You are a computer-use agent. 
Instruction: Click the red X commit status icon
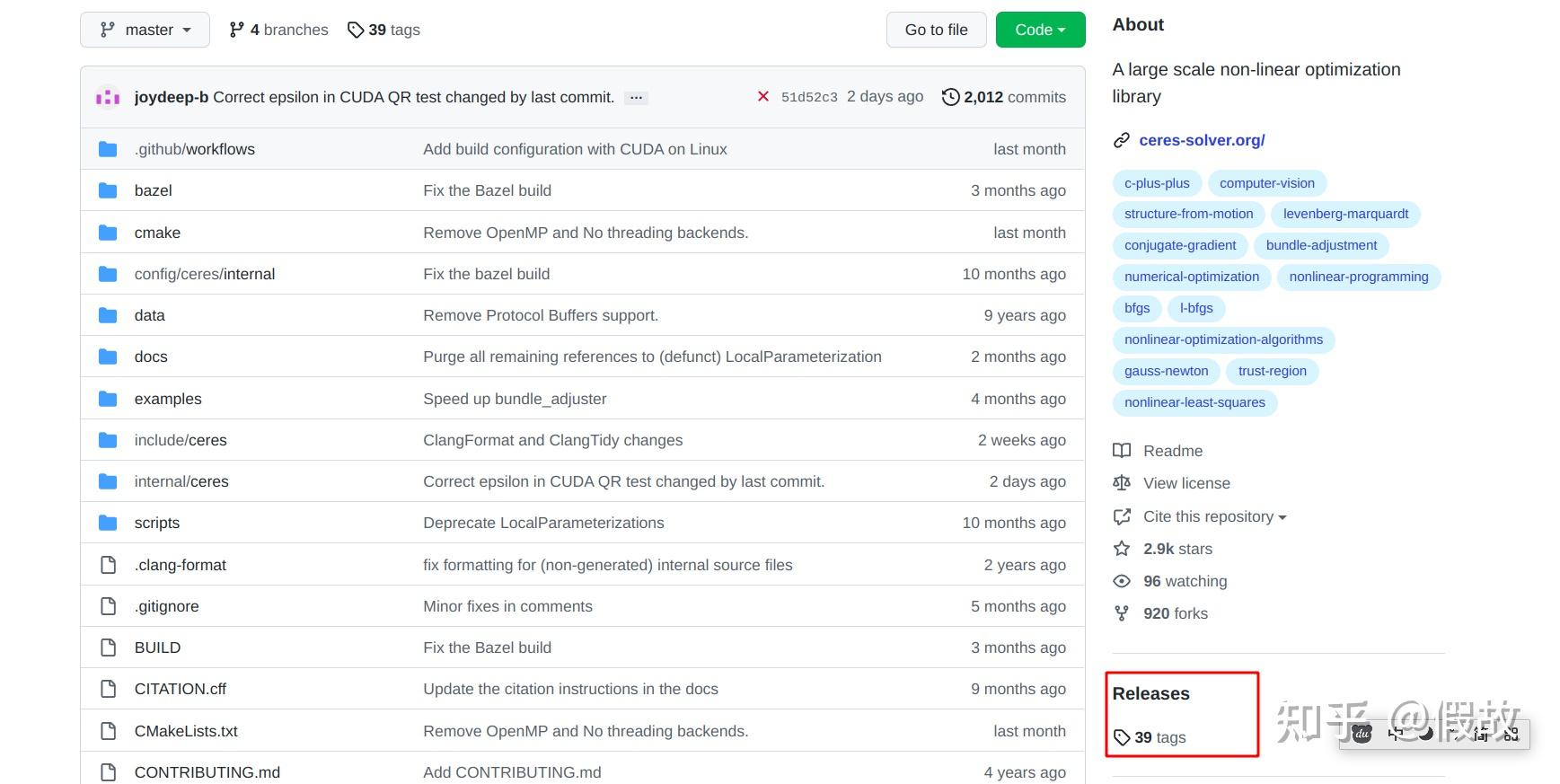[762, 96]
